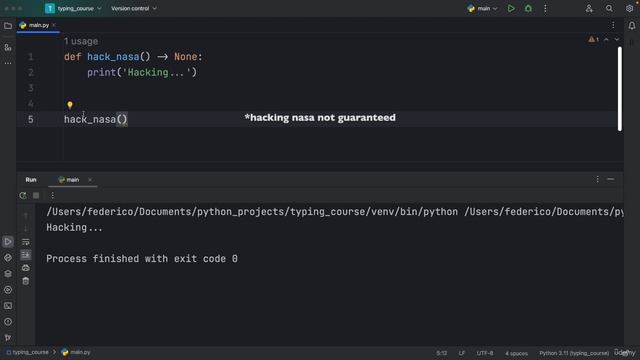
Task: Click the Python 3.11 interpreter status widget
Action: [573, 353]
